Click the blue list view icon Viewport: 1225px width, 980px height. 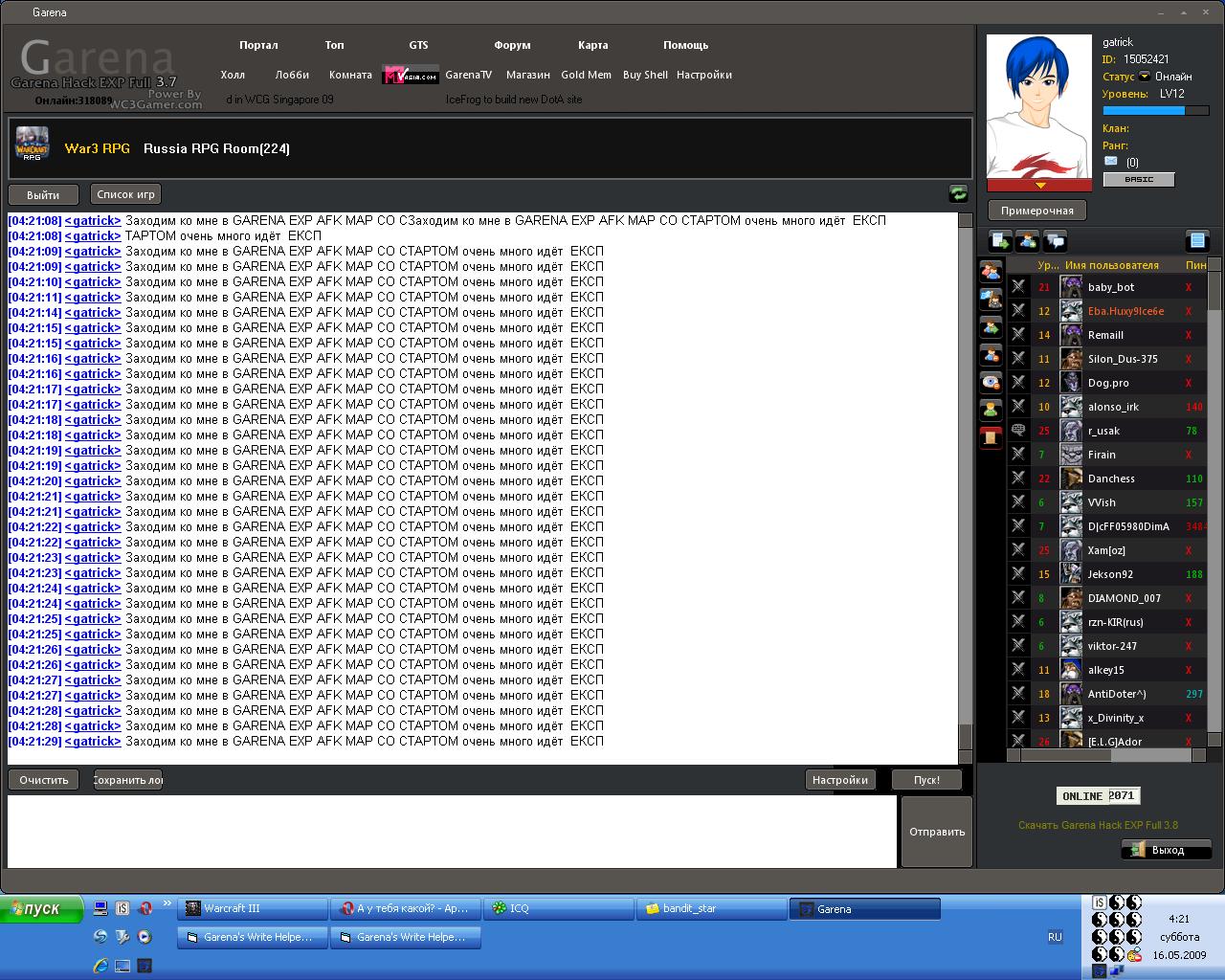1197,241
